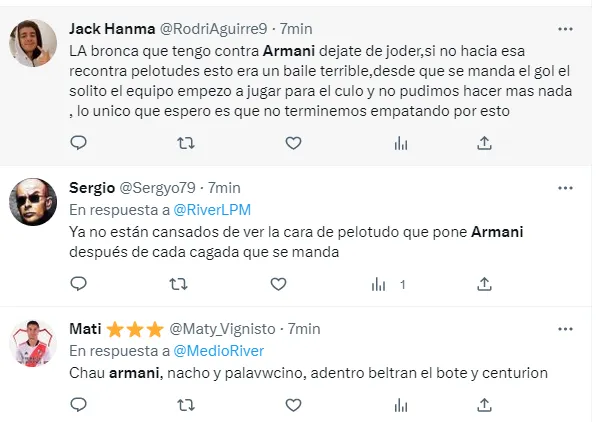Viewport: 611px width, 422px height.
Task: Share Mati's tweet
Action: (484, 405)
